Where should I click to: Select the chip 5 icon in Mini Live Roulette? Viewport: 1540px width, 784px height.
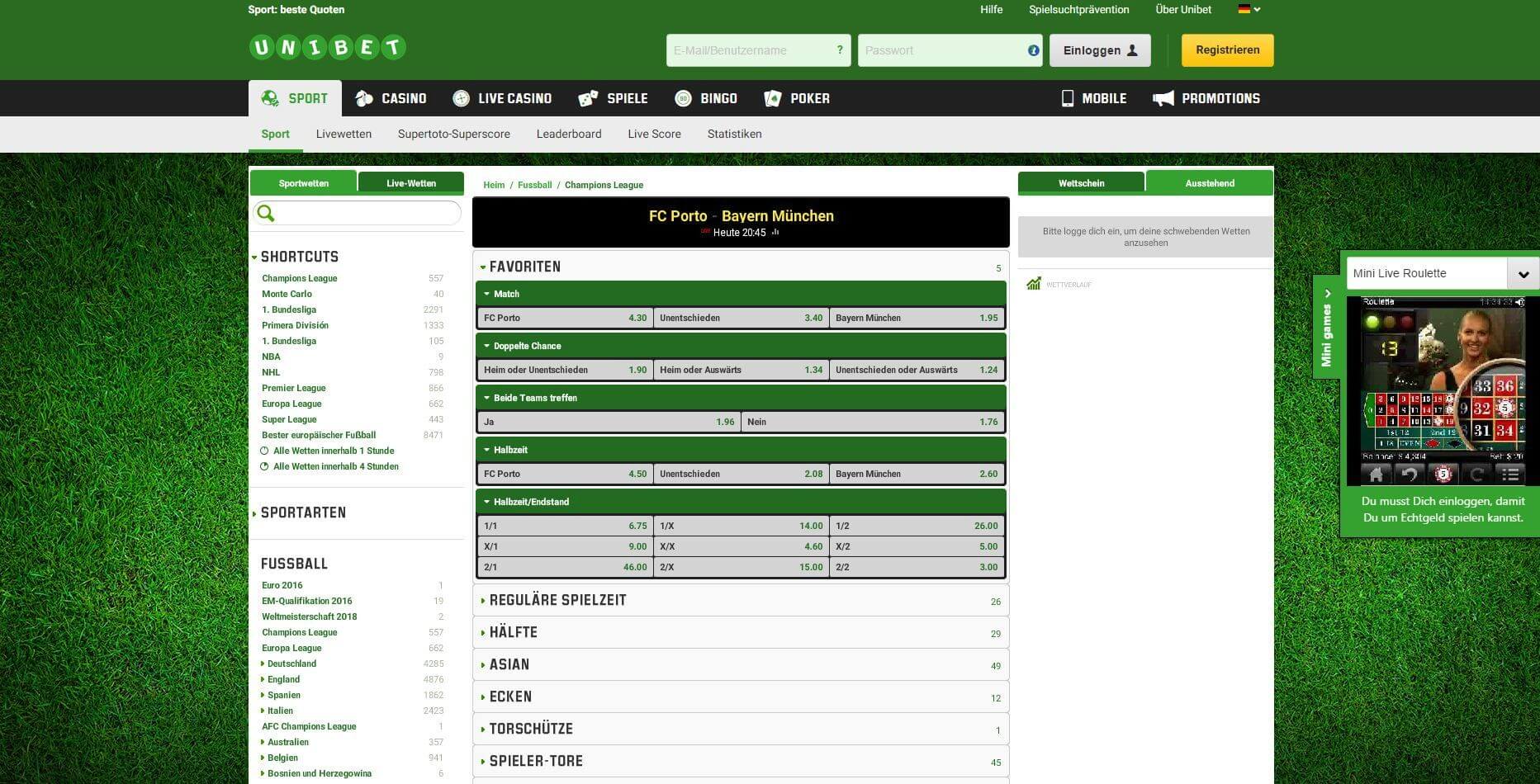click(x=1444, y=473)
